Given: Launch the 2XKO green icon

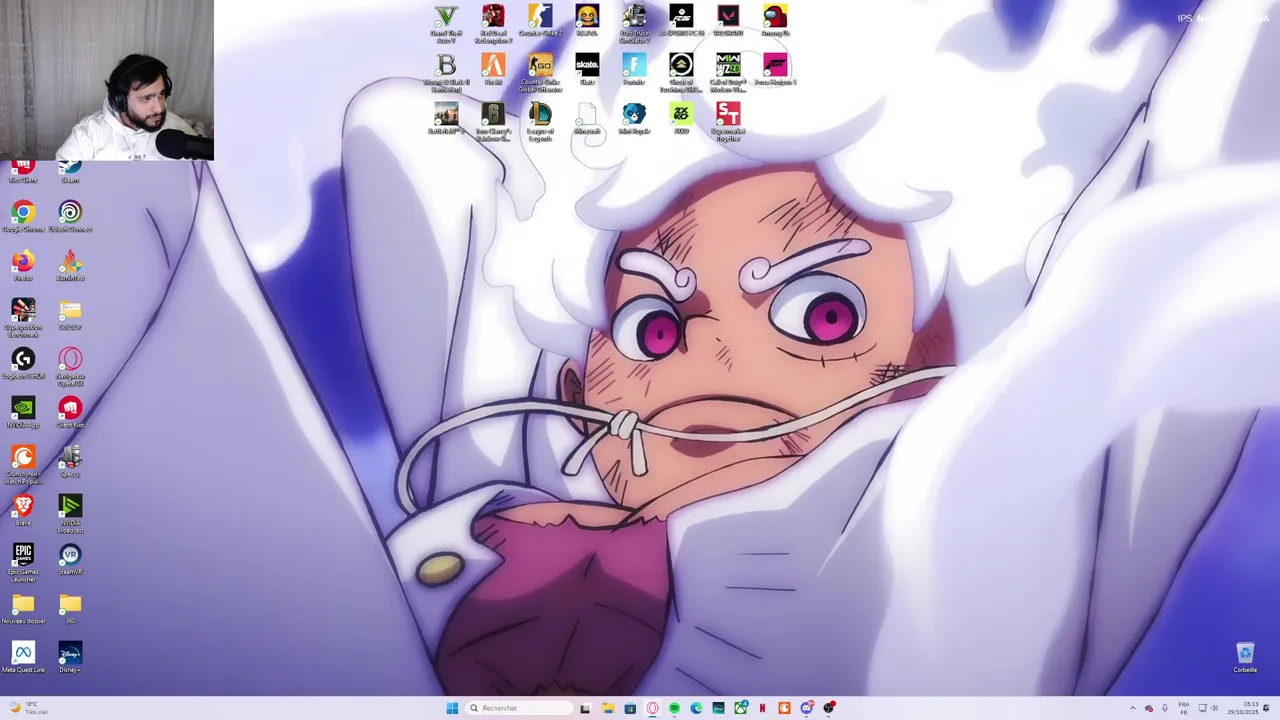Looking at the screenshot, I should click(681, 119).
